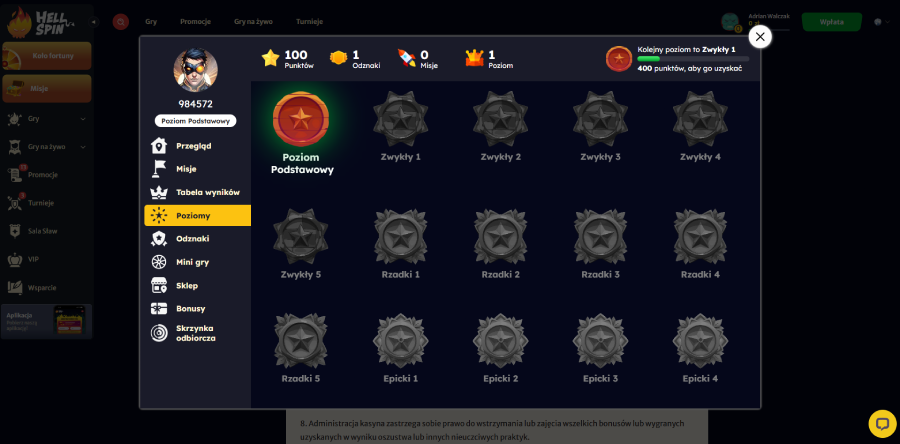Open Mini gry wheel icon
The image size is (900, 444).
[159, 262]
